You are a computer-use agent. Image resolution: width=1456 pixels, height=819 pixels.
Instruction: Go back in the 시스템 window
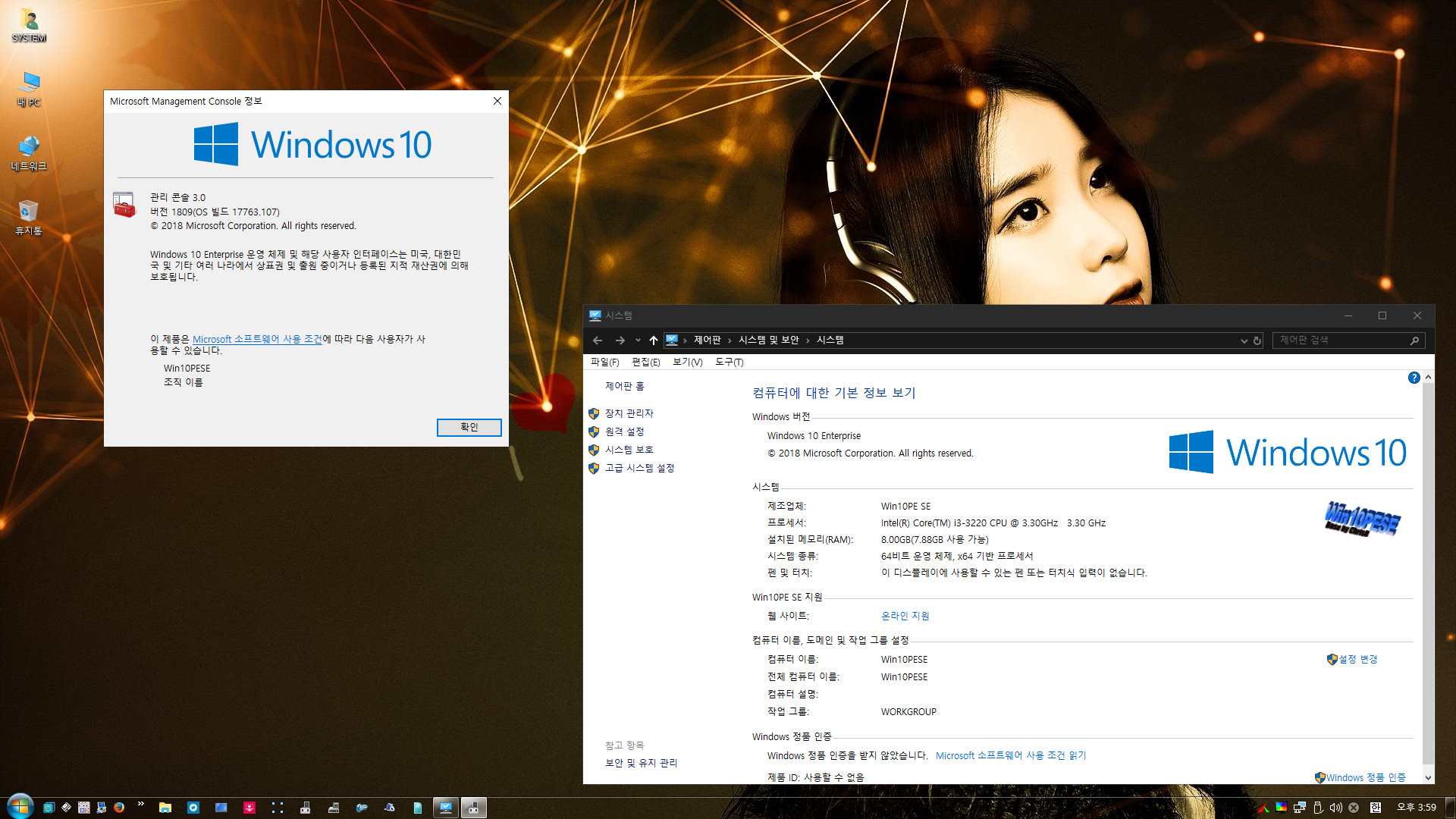598,340
